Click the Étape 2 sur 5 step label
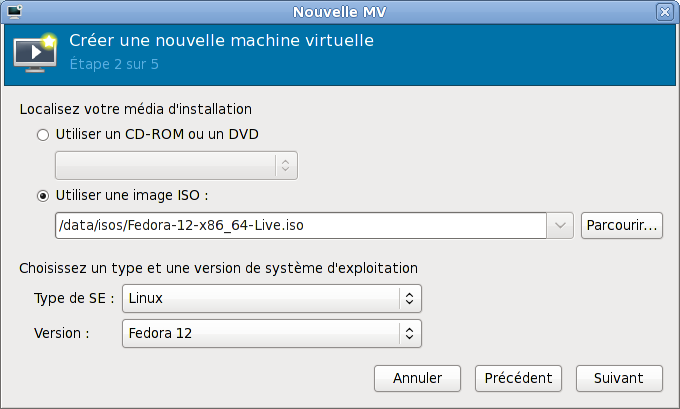 coord(114,65)
